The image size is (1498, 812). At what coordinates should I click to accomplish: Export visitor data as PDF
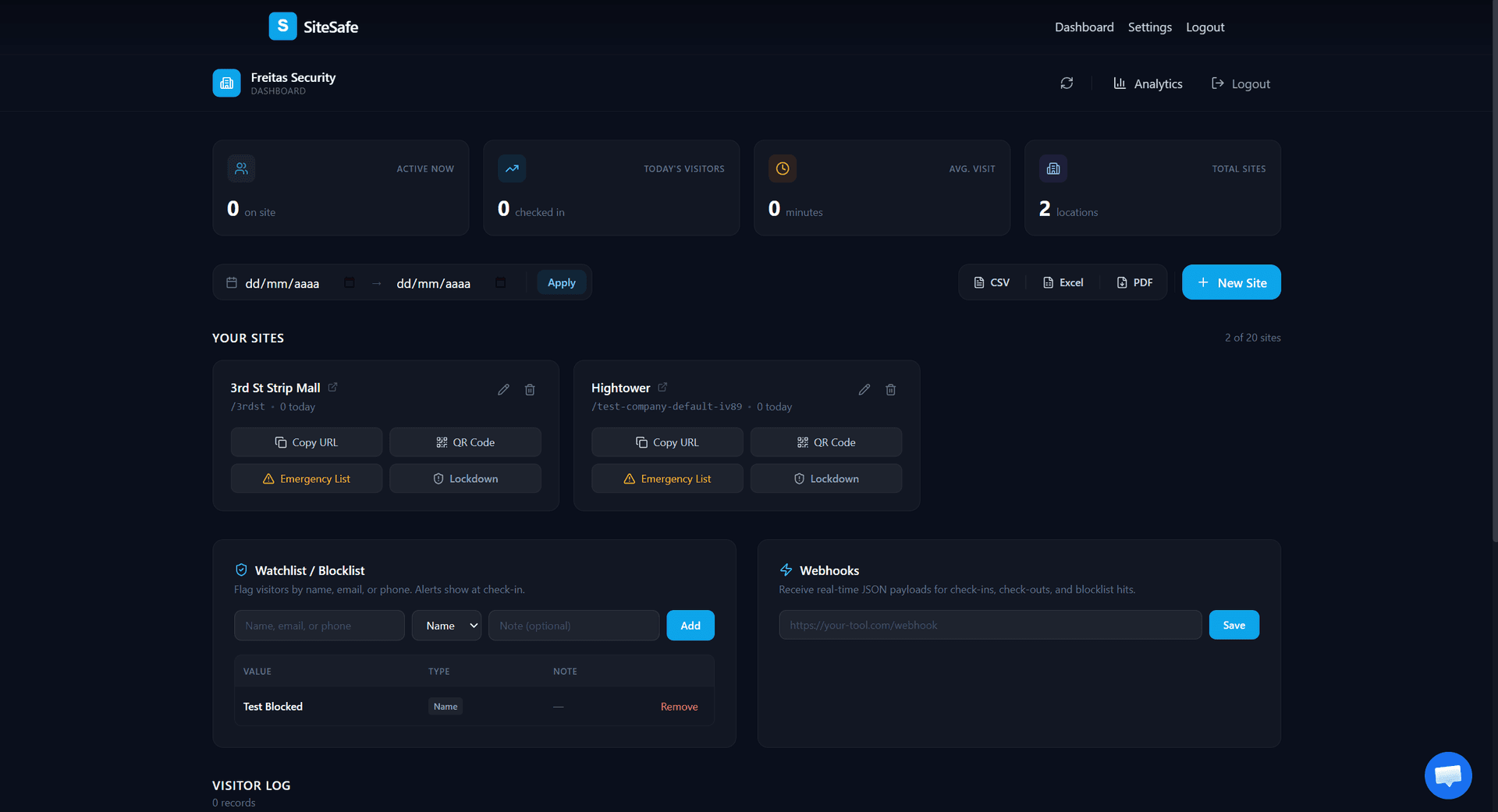[x=1134, y=282]
